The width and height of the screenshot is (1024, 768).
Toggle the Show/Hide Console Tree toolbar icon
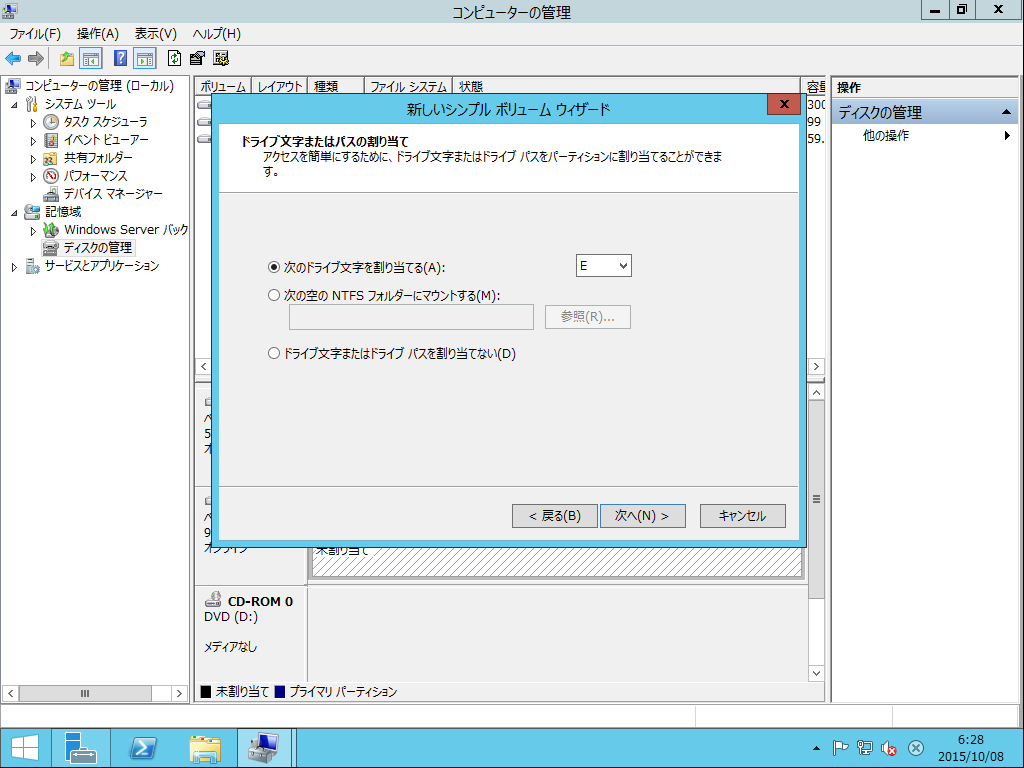click(91, 59)
